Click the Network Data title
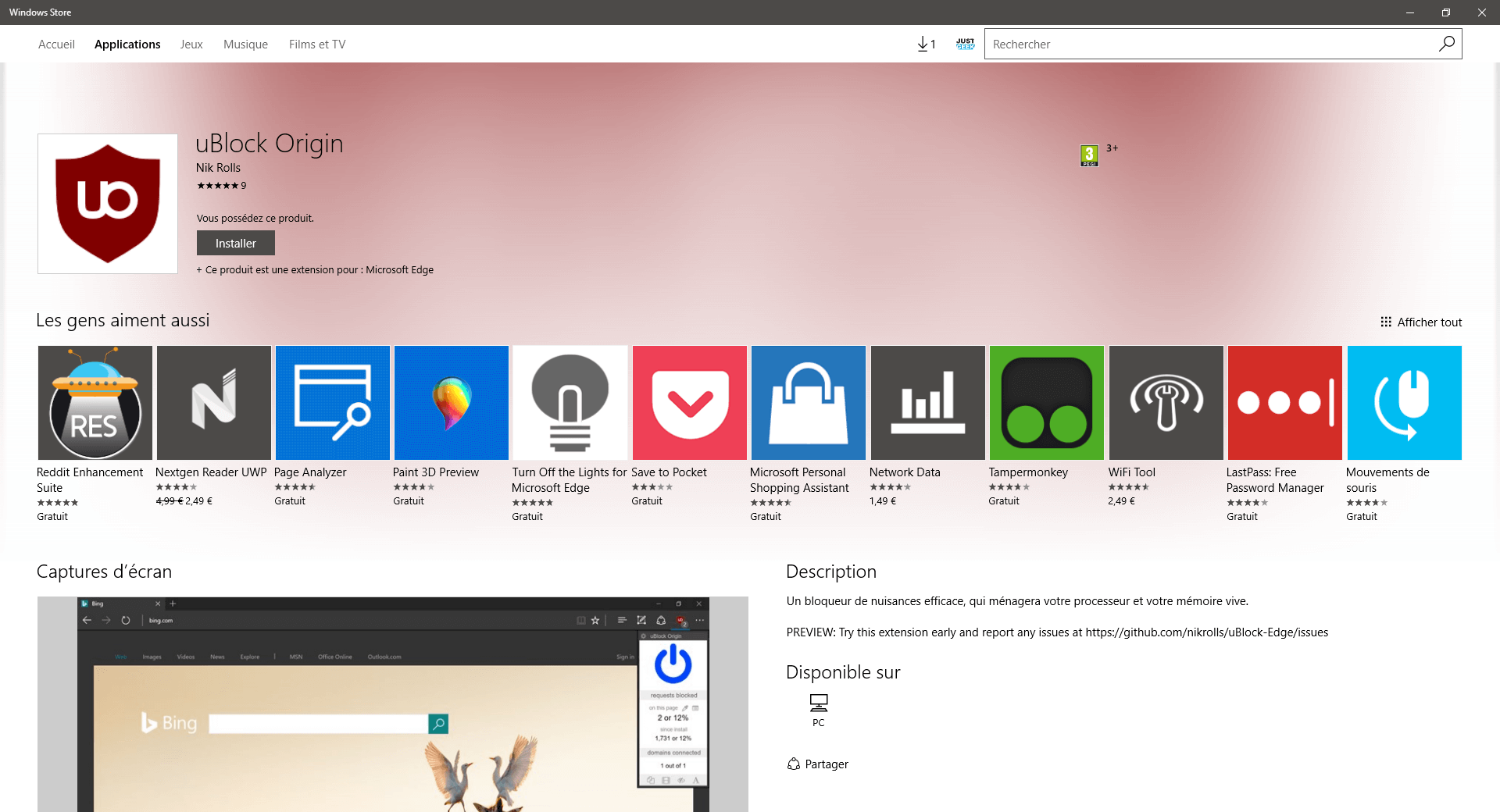This screenshot has width=1500, height=812. (x=905, y=472)
